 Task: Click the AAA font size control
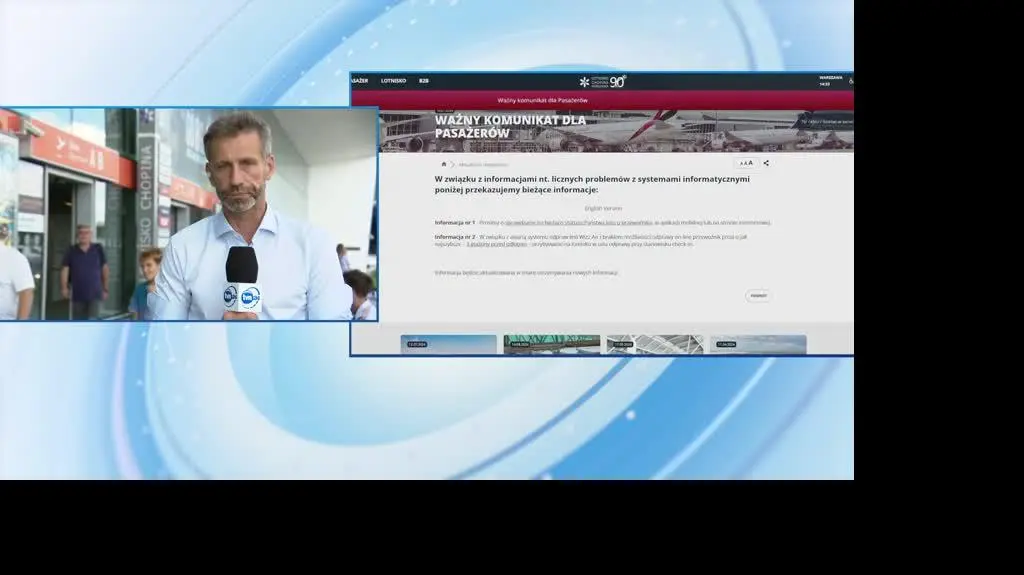tap(746, 163)
